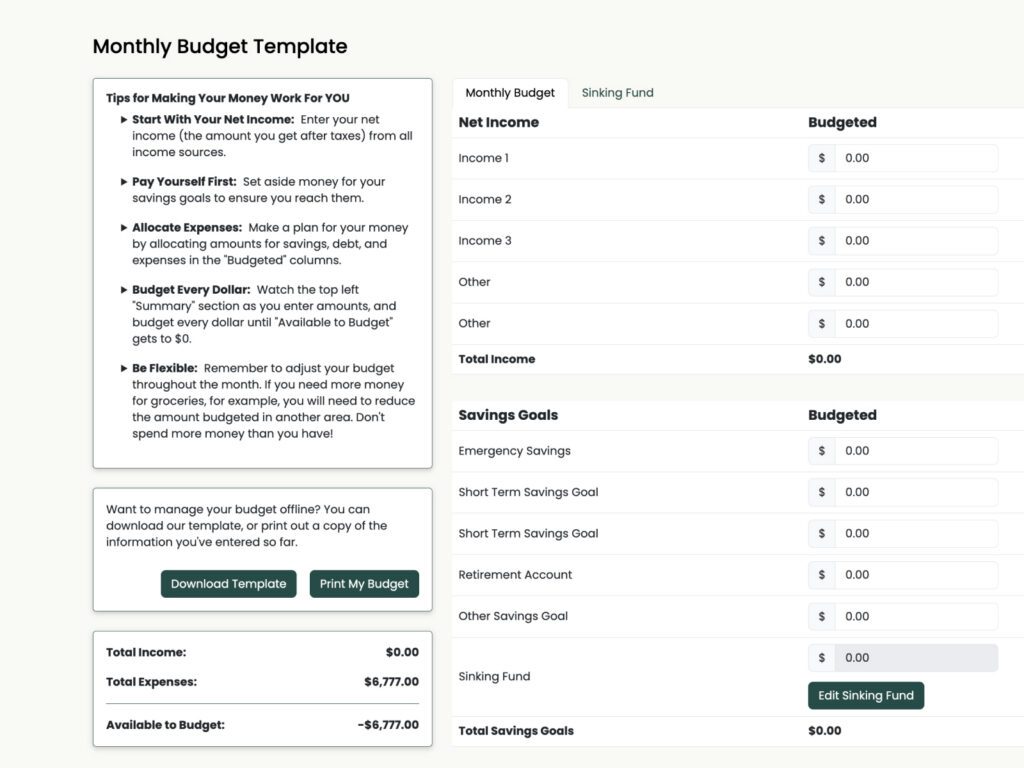Screen dimensions: 1024x768
Task: Click the Download Template button
Action: pos(229,584)
